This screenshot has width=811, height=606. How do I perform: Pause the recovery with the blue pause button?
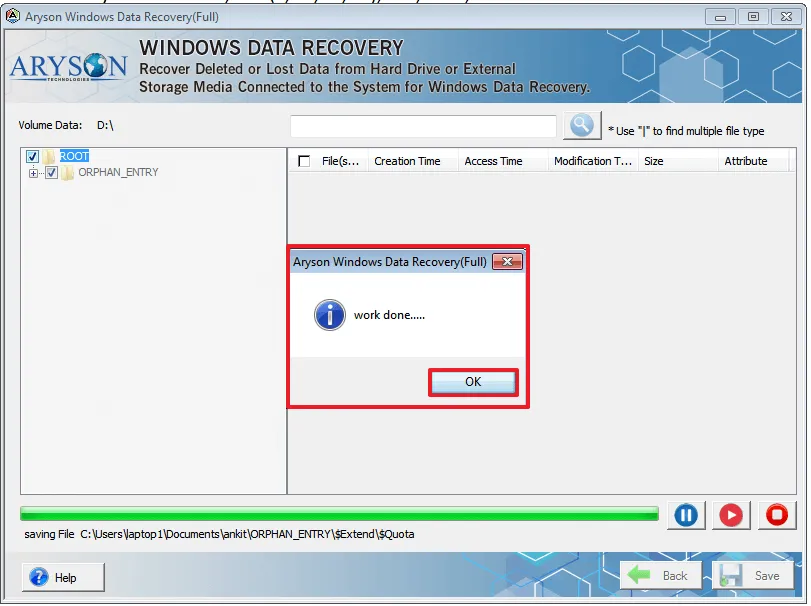point(686,515)
